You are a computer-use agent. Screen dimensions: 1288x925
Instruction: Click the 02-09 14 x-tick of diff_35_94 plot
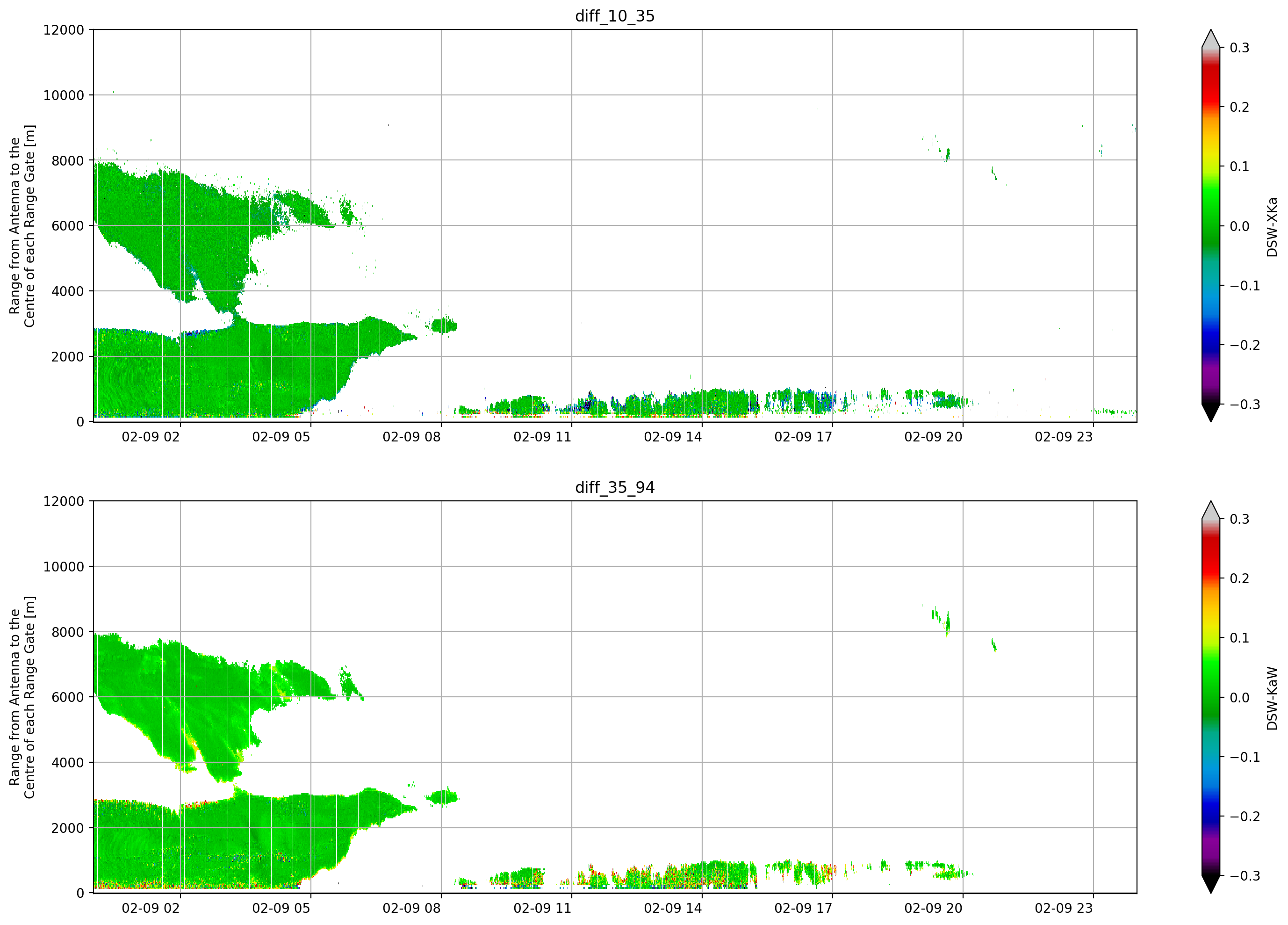tap(673, 908)
